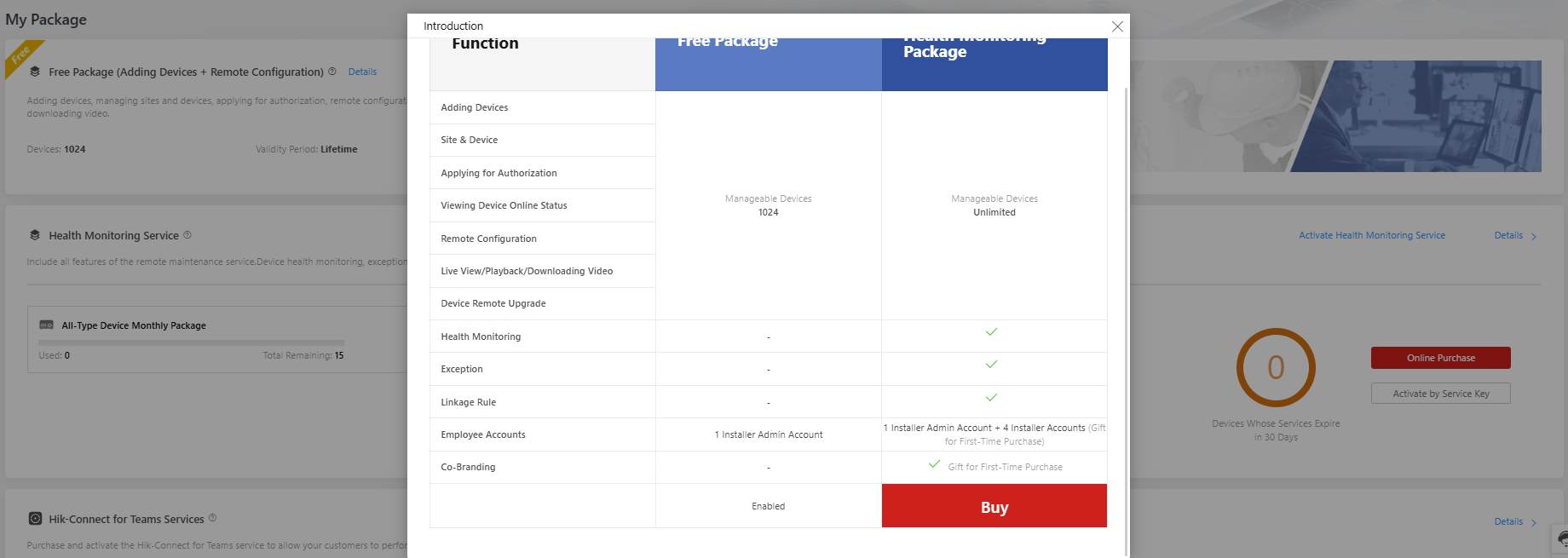Click help icon next to Health Monitoring Service
The image size is (1568, 558).
point(187,235)
